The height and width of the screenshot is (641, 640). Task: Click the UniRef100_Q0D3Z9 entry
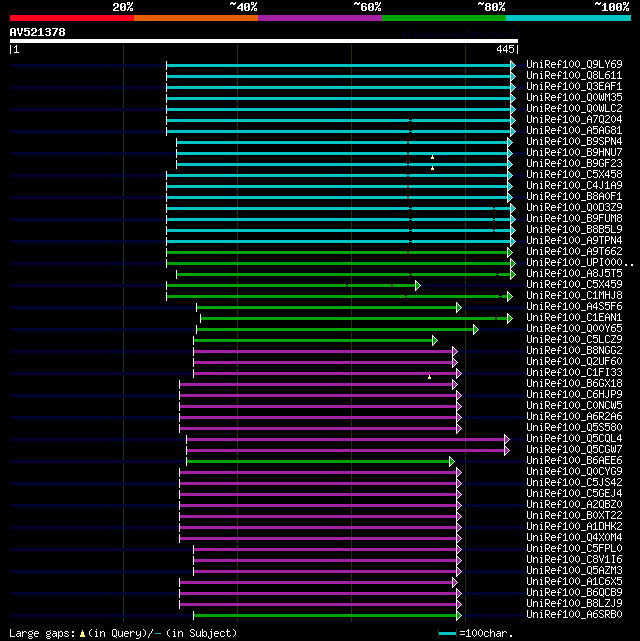point(574,208)
